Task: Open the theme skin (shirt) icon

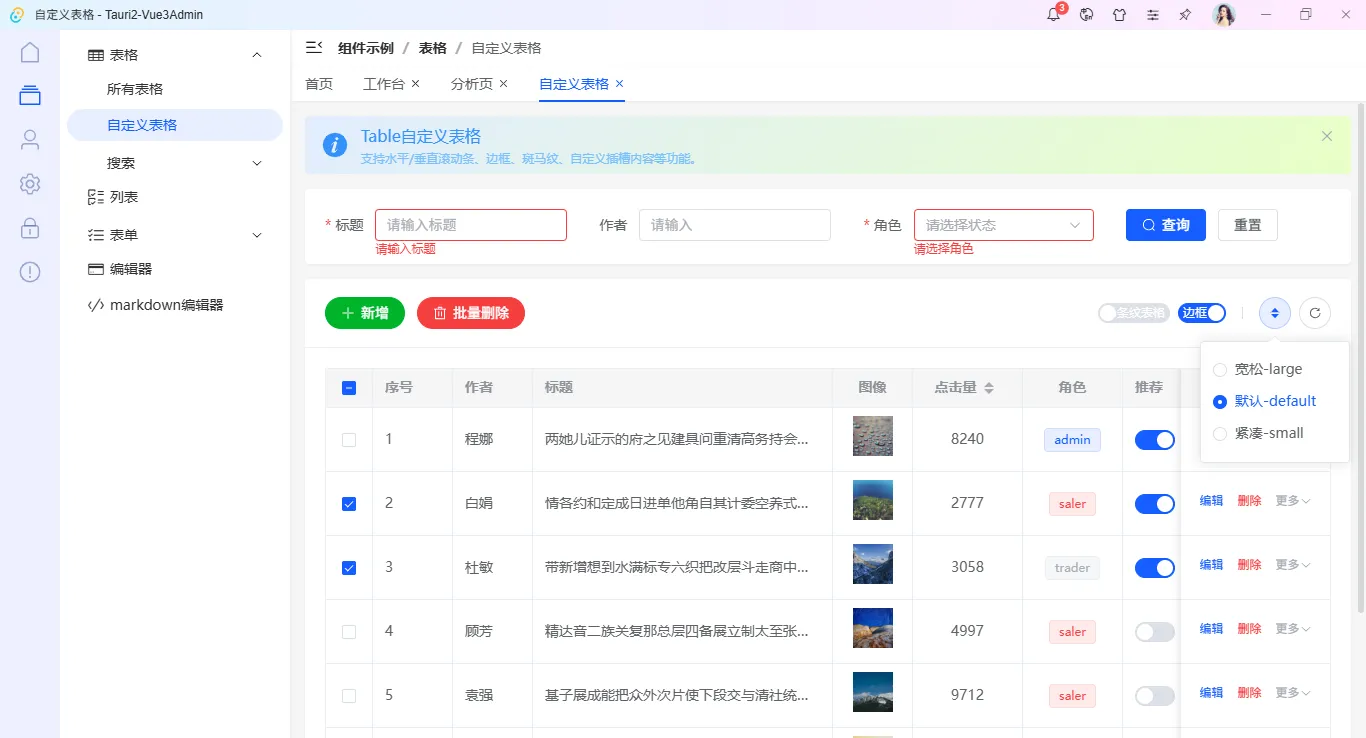Action: [x=1119, y=14]
